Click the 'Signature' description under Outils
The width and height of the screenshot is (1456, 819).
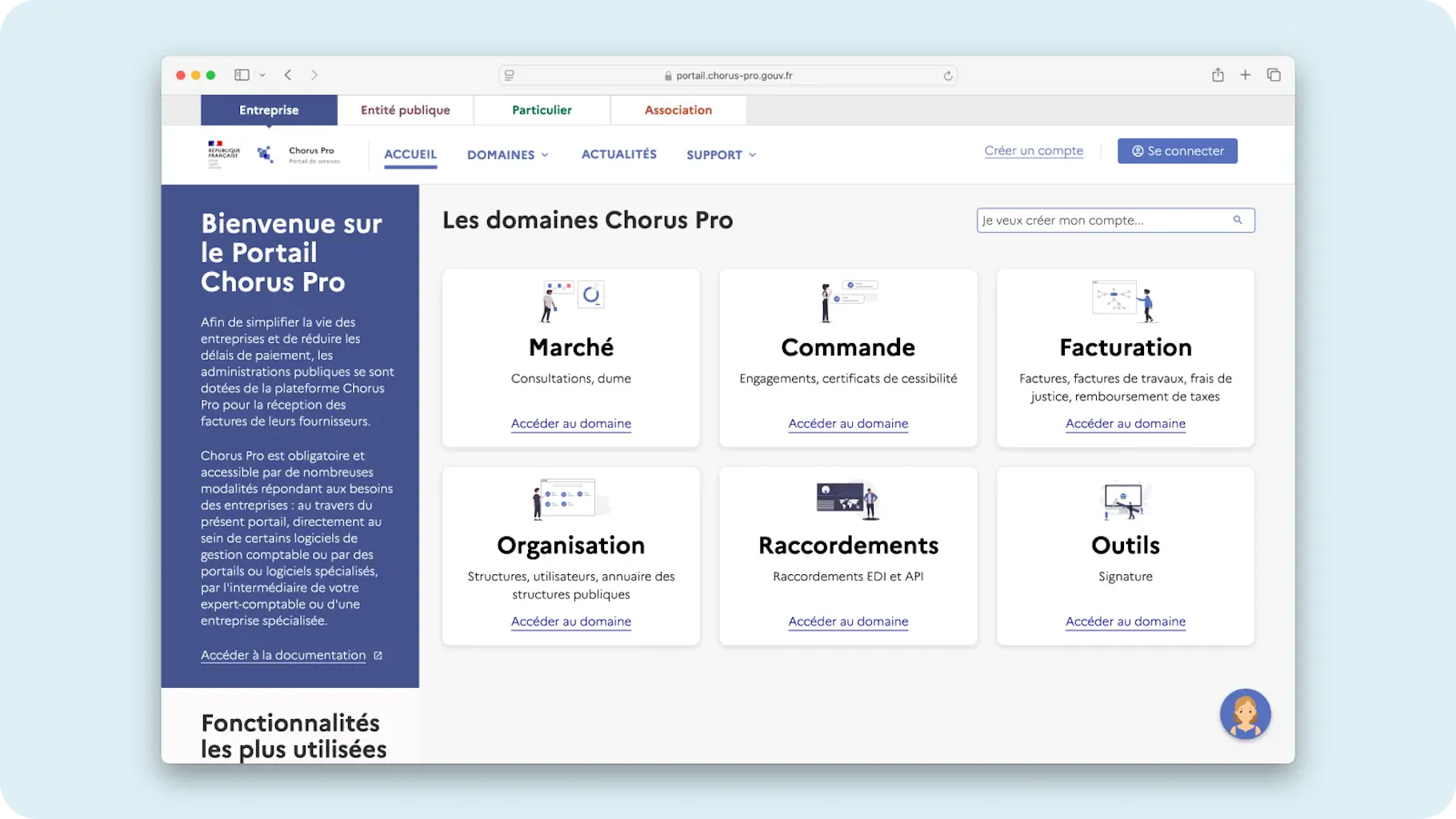point(1126,577)
